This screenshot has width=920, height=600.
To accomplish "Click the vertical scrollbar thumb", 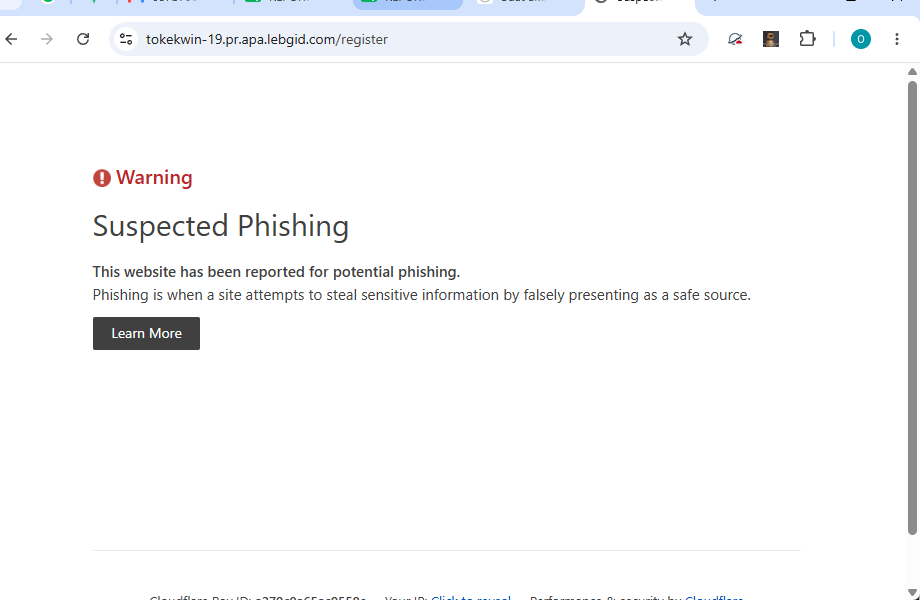I will coord(912,308).
